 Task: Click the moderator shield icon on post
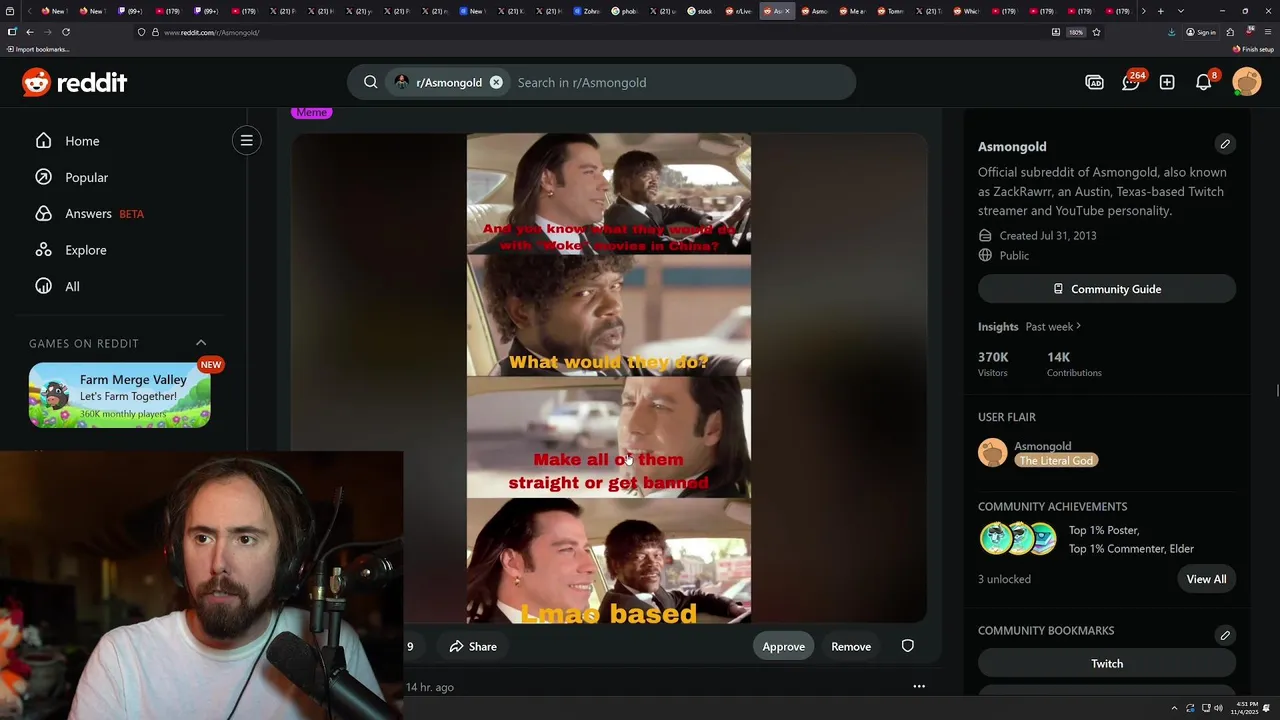(908, 646)
